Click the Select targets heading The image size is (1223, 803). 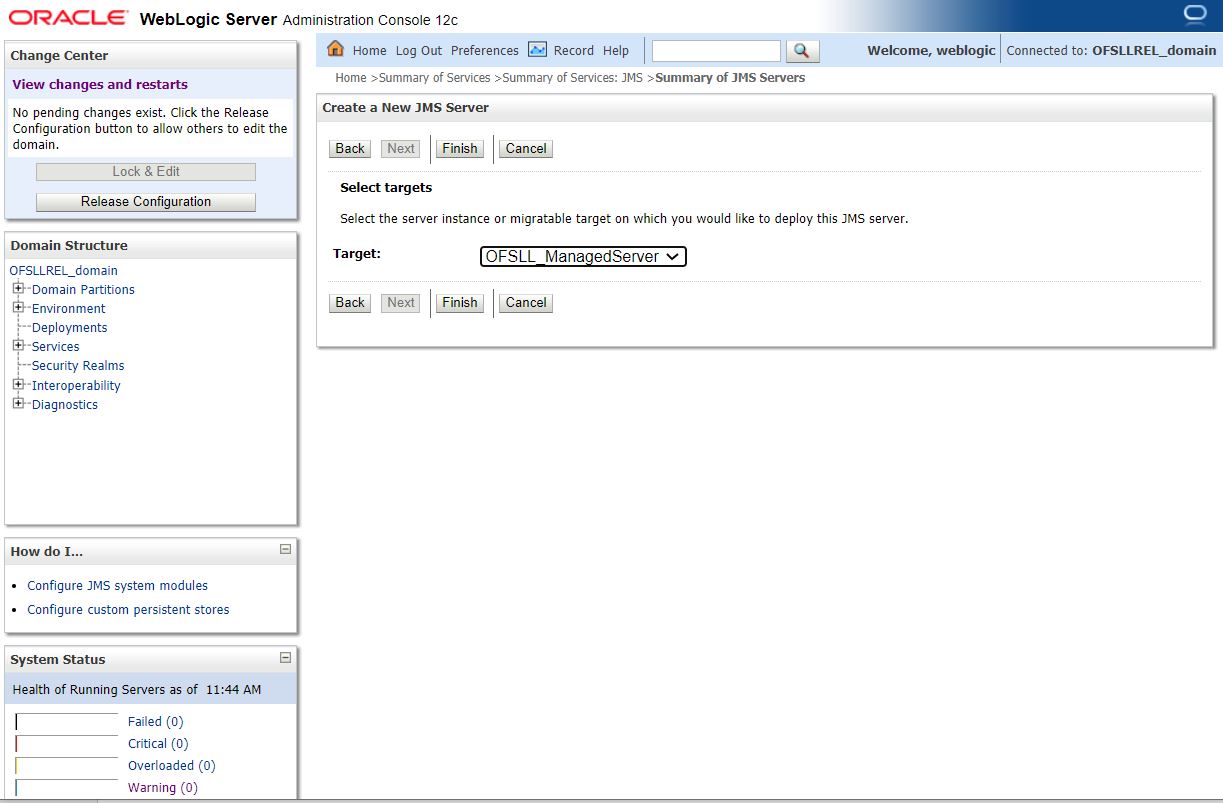tap(386, 187)
